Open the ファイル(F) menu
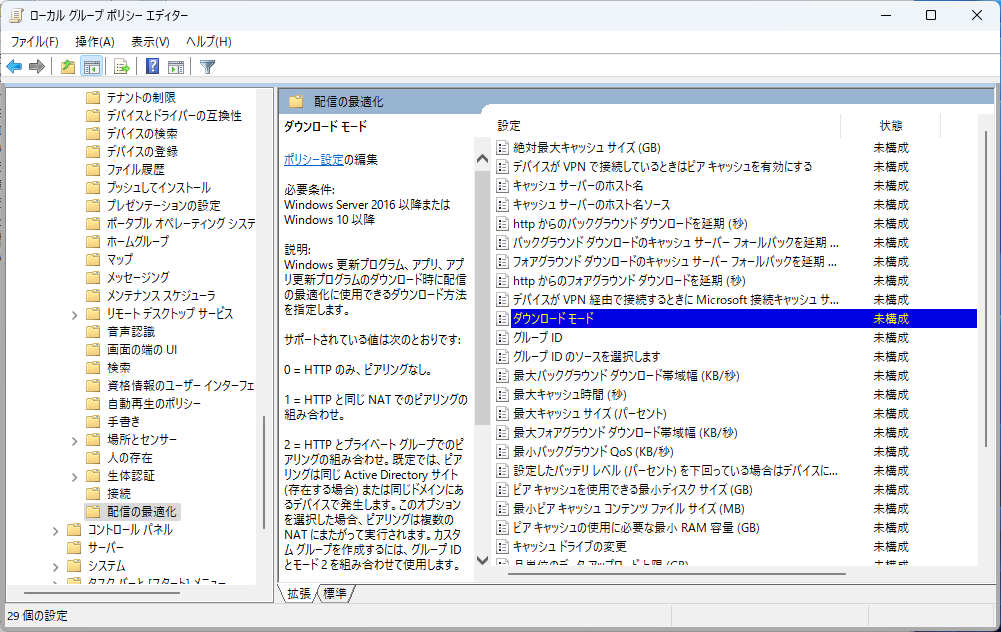 point(35,41)
